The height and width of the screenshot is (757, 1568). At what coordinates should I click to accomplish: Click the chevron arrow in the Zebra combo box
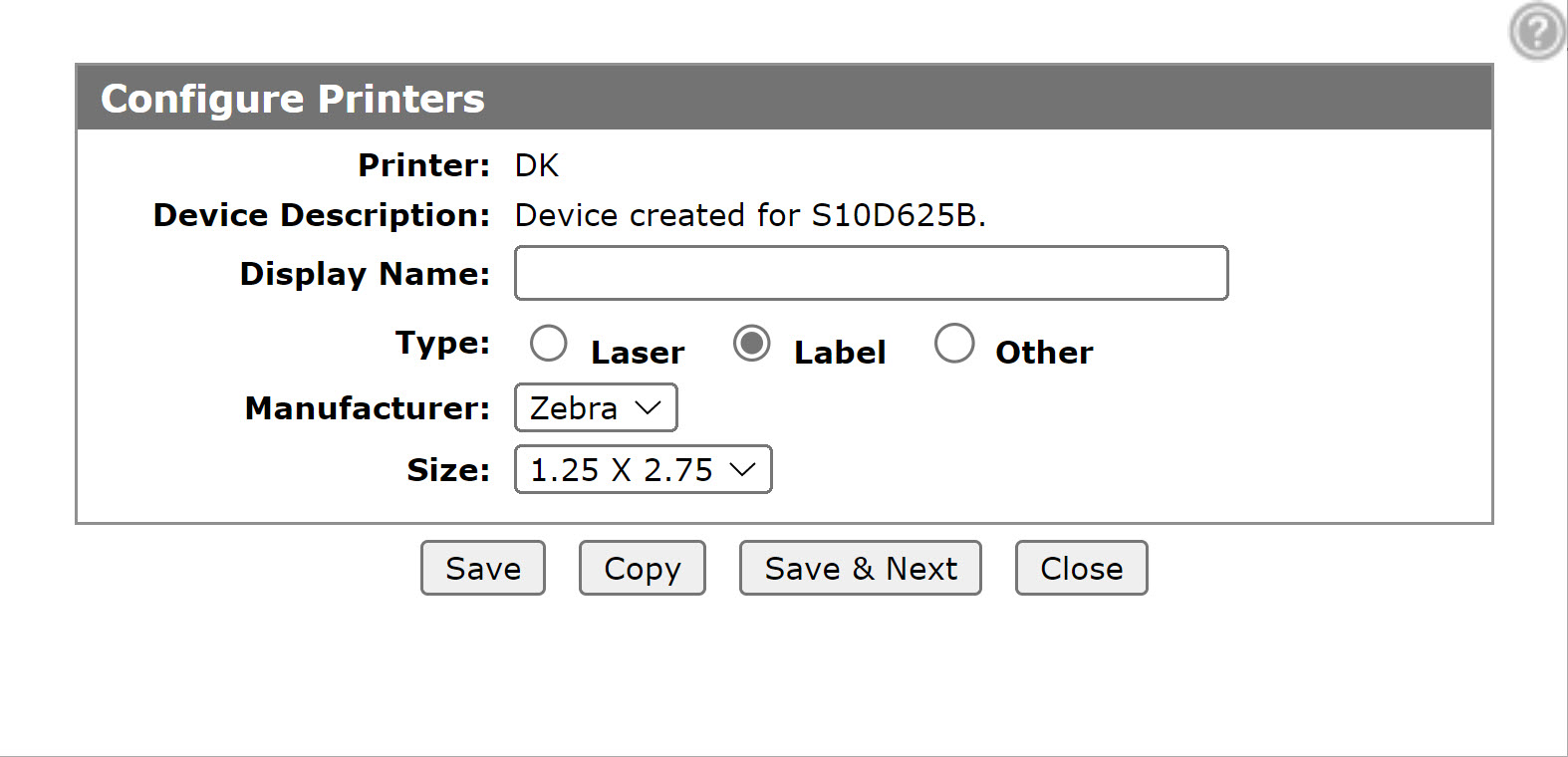click(x=648, y=408)
